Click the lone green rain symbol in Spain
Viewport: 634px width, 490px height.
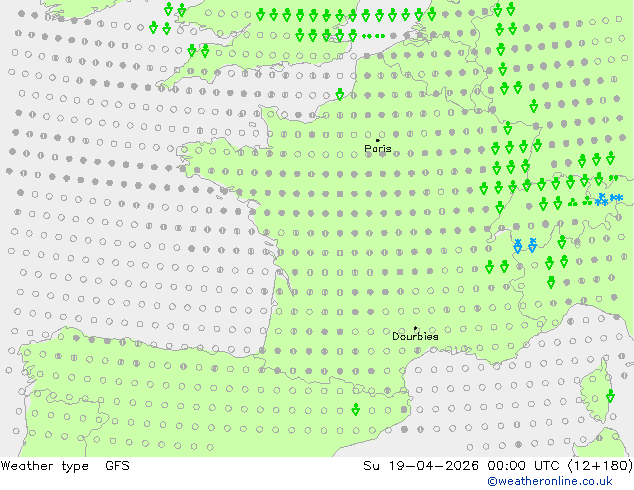(x=355, y=409)
